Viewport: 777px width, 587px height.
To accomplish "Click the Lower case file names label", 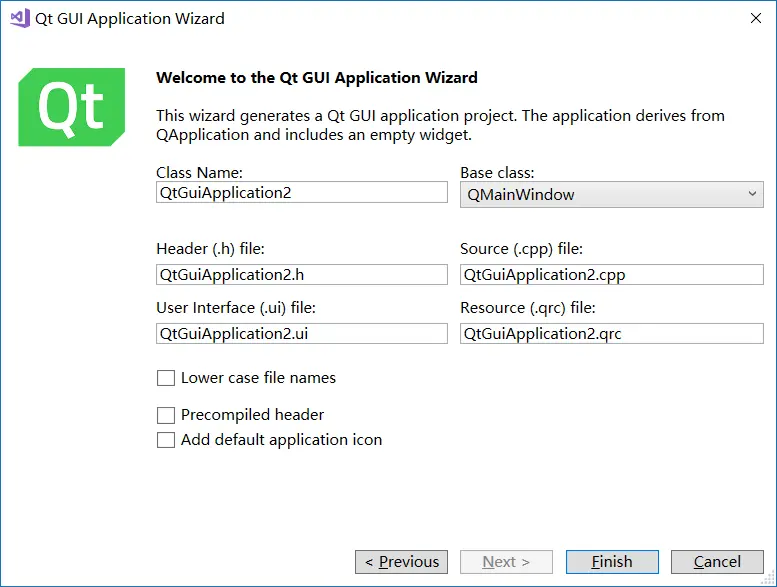I will point(258,378).
